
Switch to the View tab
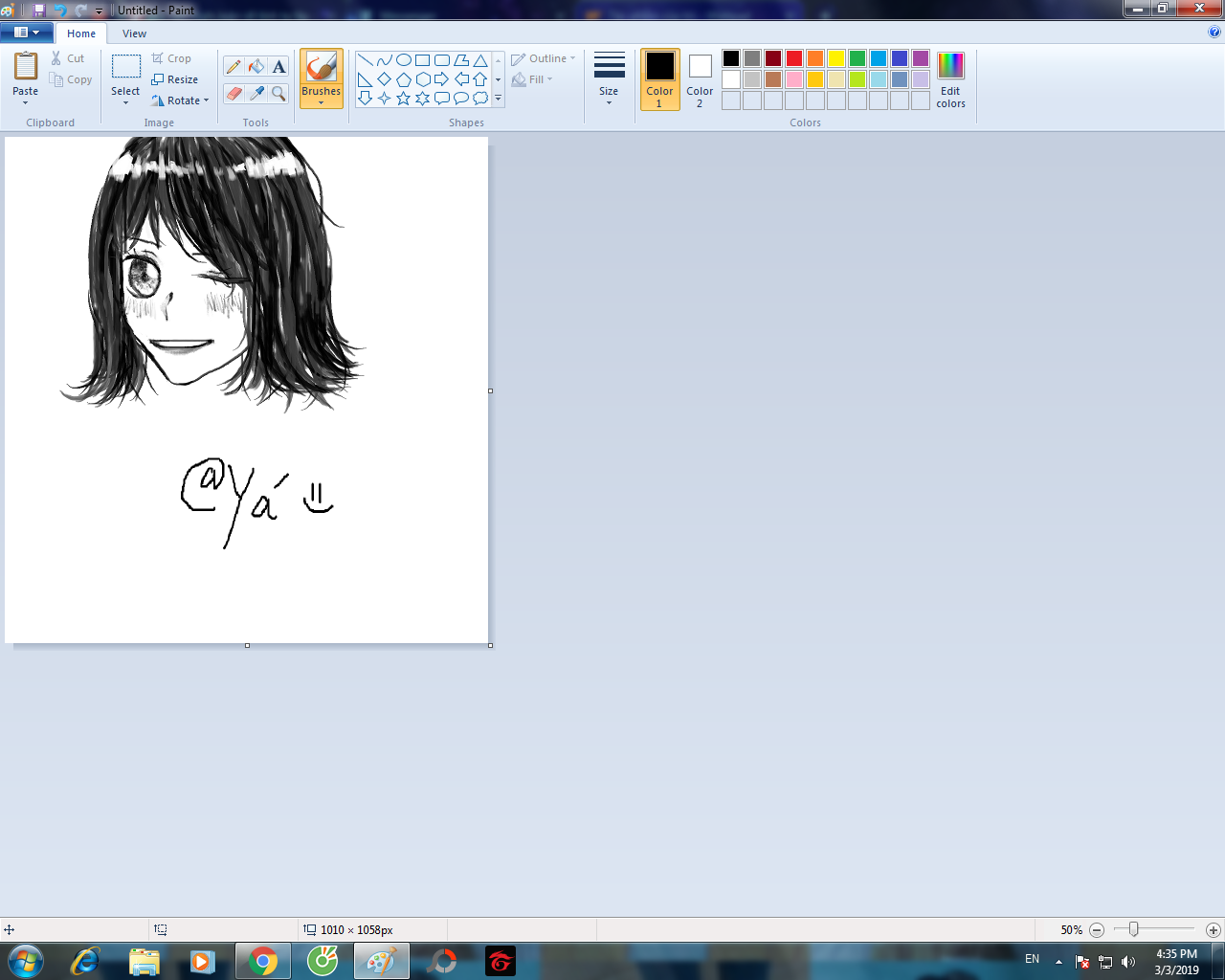click(x=134, y=33)
